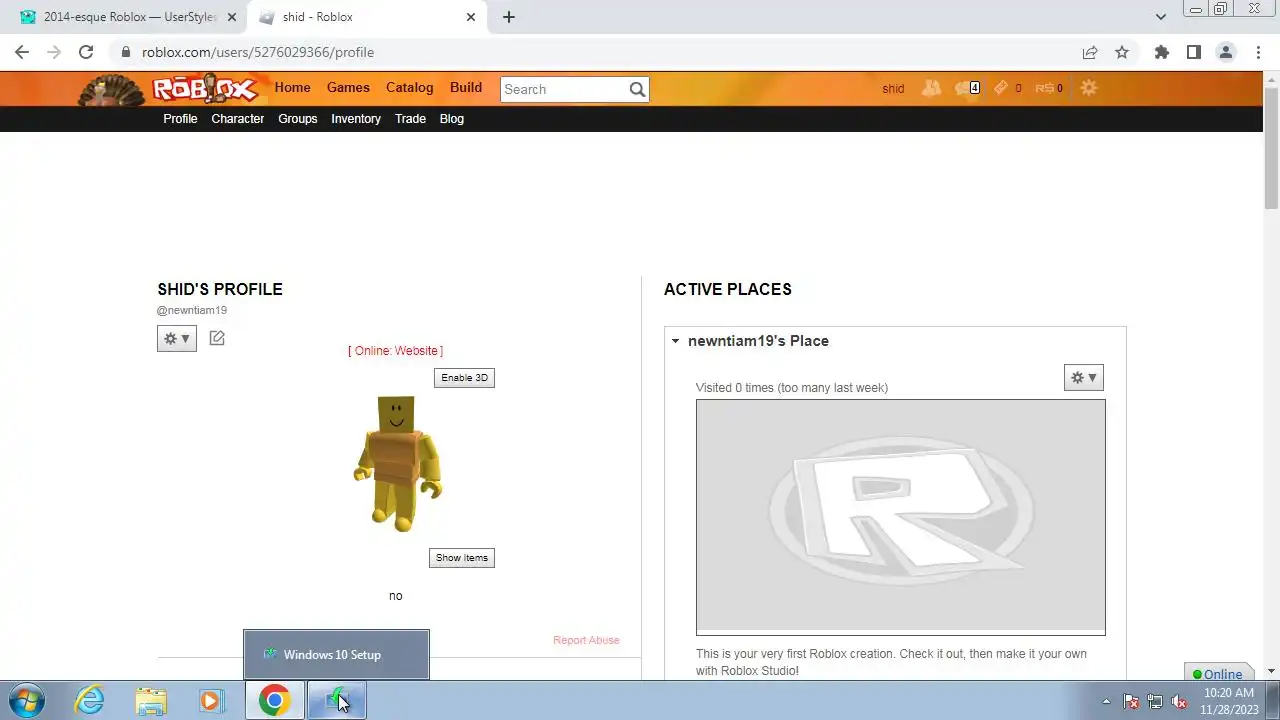Screen dimensions: 1280x720
Task: Click the Robux R$ icon
Action: pos(1044,88)
